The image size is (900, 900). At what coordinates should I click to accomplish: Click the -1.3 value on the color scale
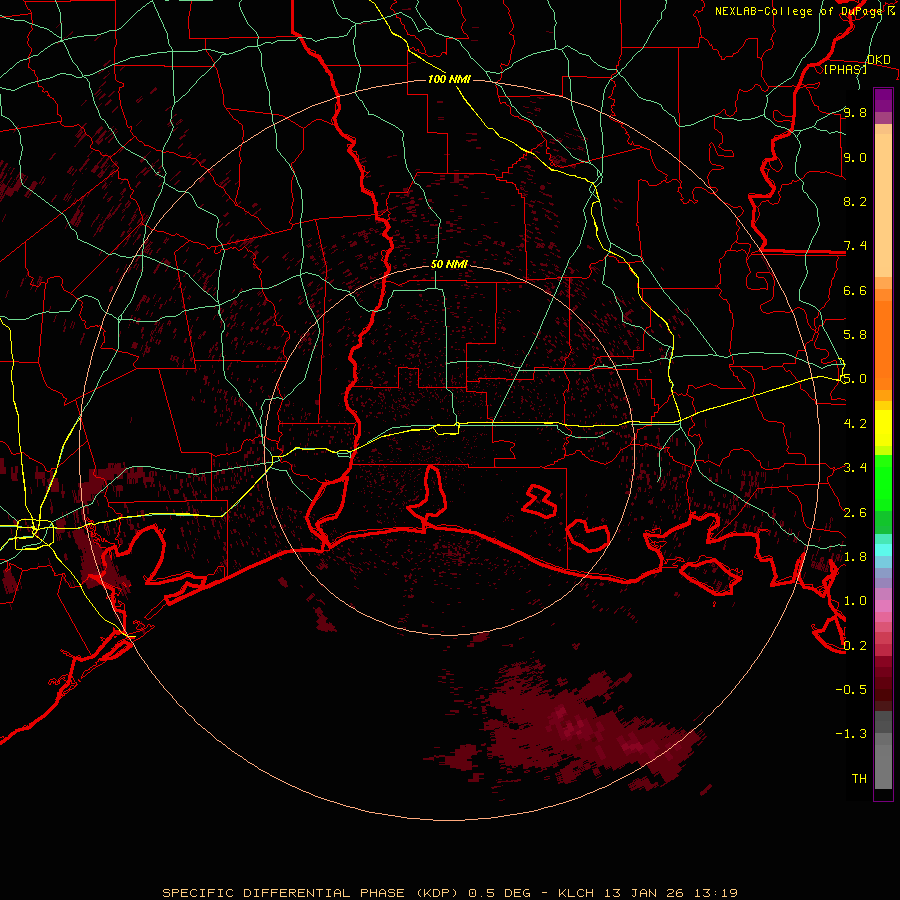point(851,734)
